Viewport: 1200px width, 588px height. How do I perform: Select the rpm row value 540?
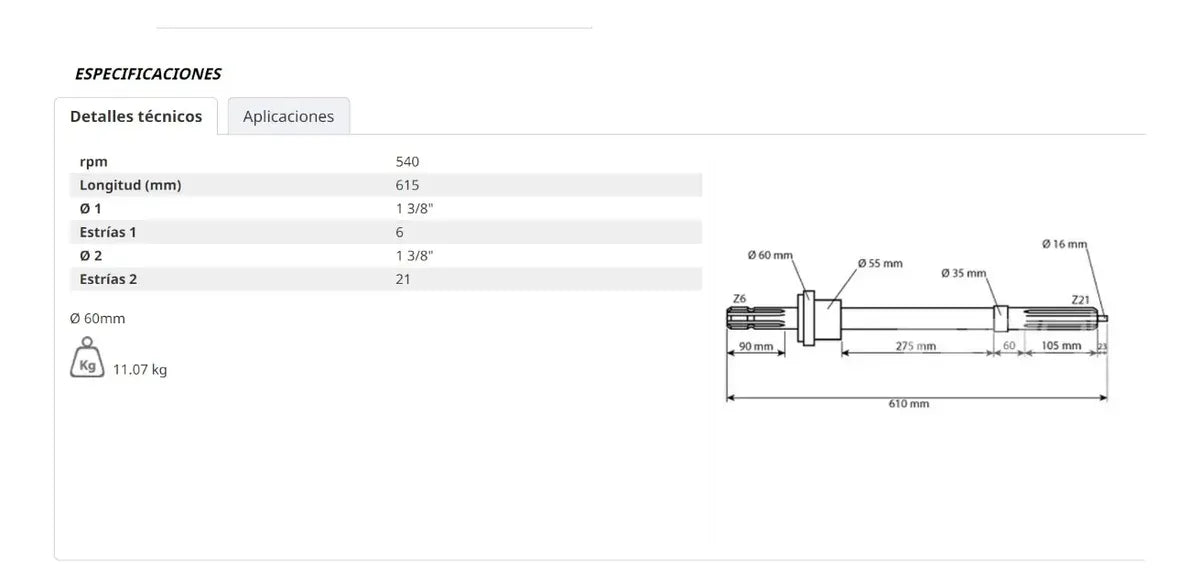(x=408, y=161)
